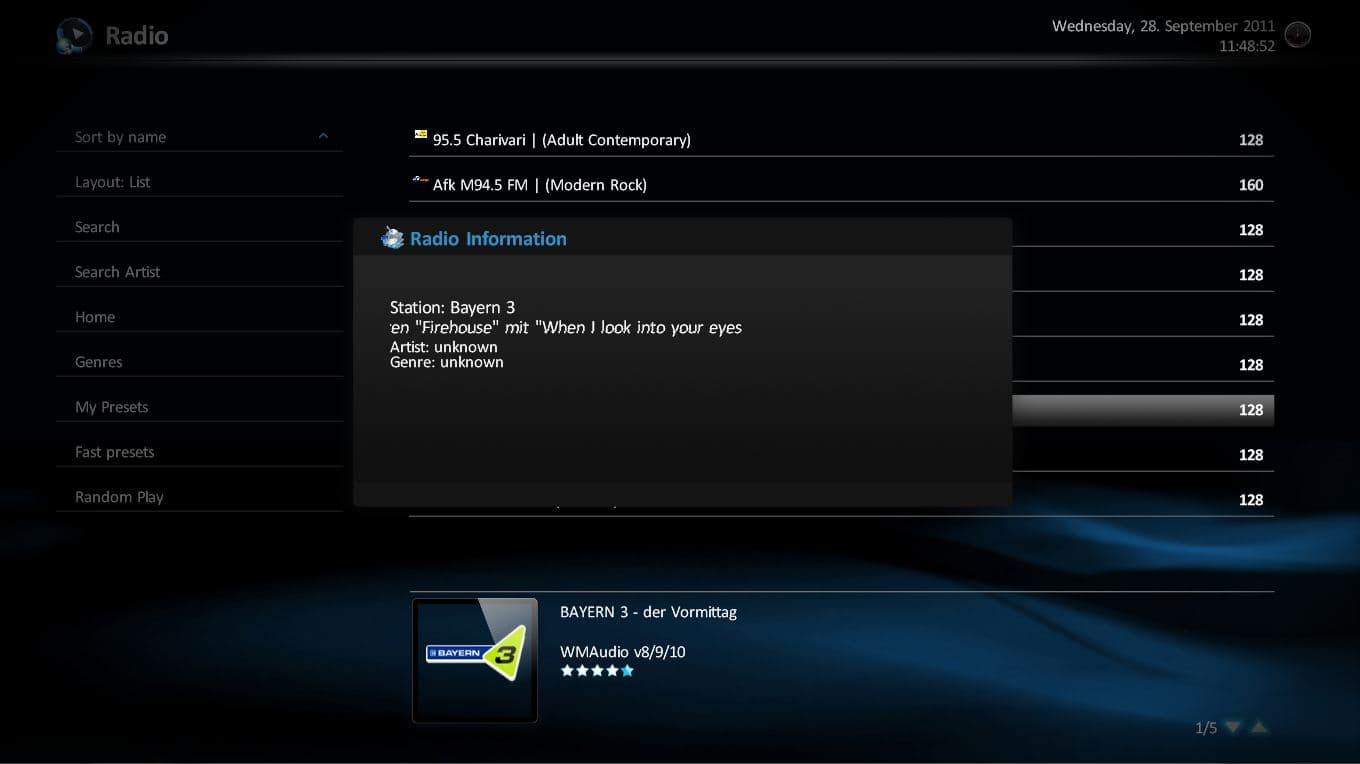Click the Afk M94.5 FM station logo

click(421, 179)
